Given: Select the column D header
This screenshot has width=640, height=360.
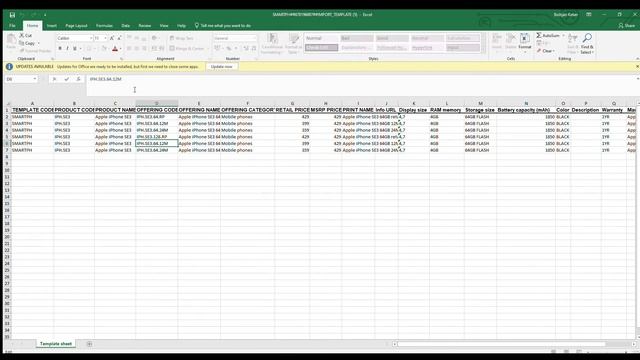Looking at the screenshot, I should pos(157,103).
